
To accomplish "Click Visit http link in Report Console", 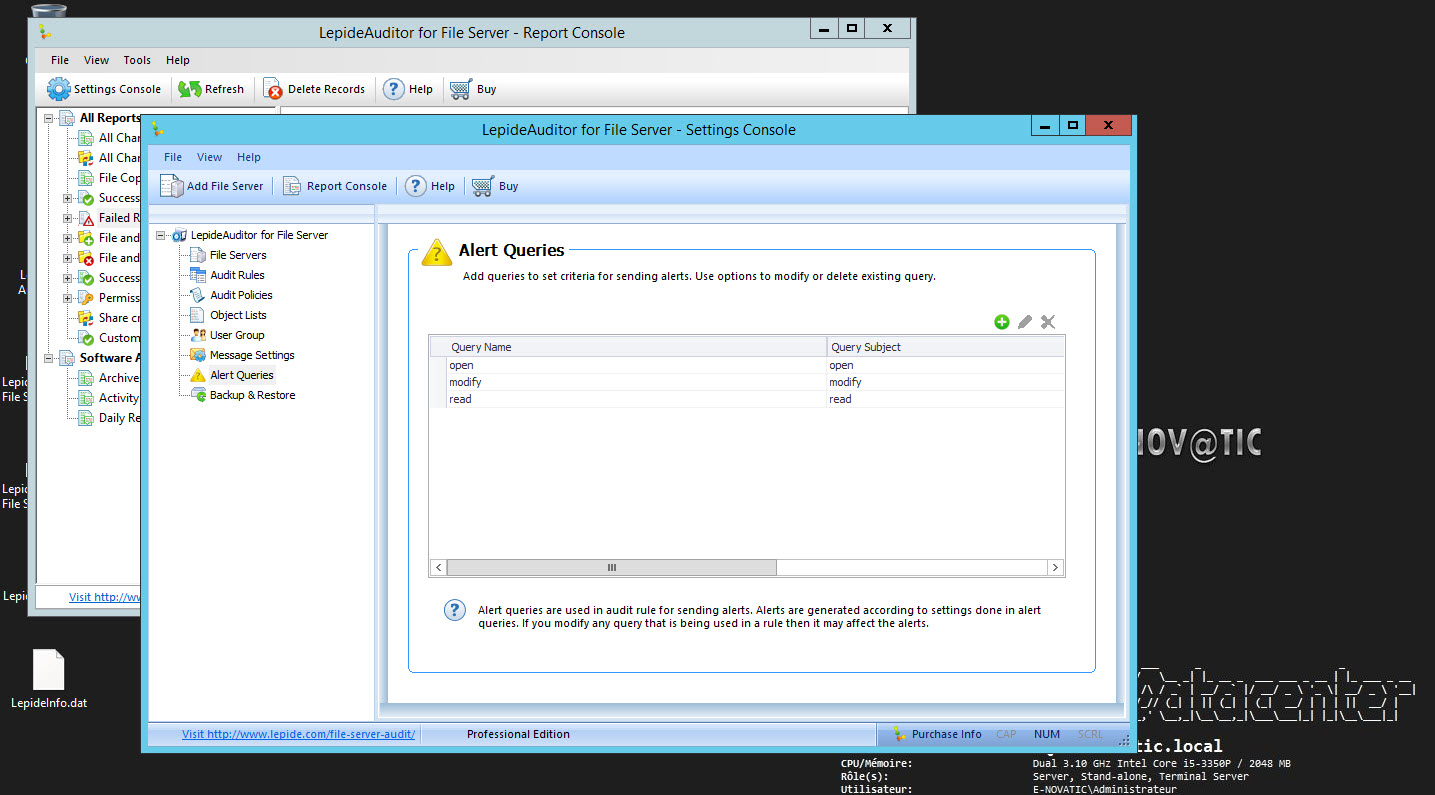I will point(104,597).
